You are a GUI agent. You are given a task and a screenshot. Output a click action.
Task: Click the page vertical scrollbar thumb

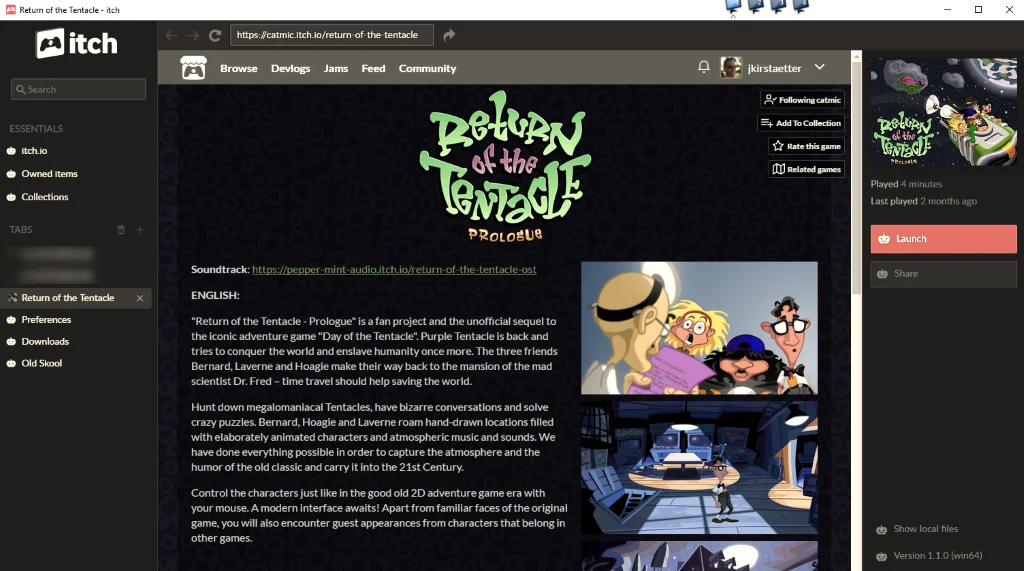point(856,178)
